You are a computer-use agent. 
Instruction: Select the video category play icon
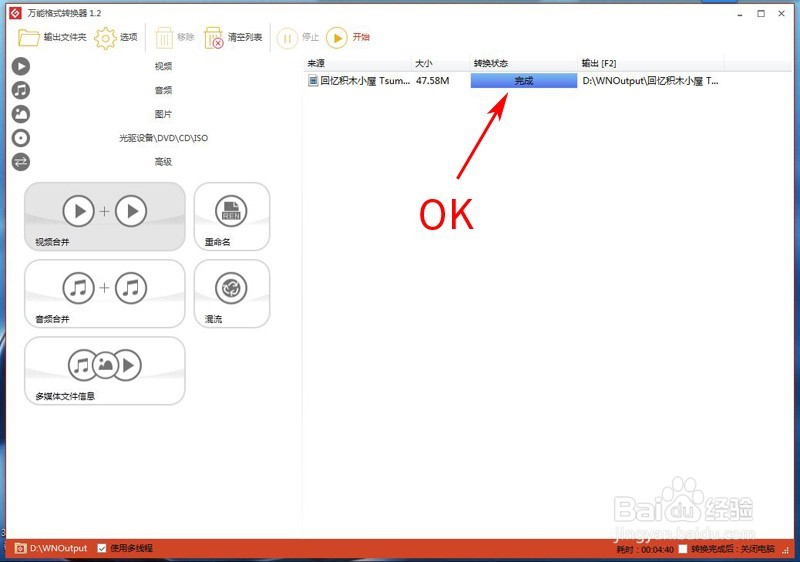pyautogui.click(x=21, y=66)
